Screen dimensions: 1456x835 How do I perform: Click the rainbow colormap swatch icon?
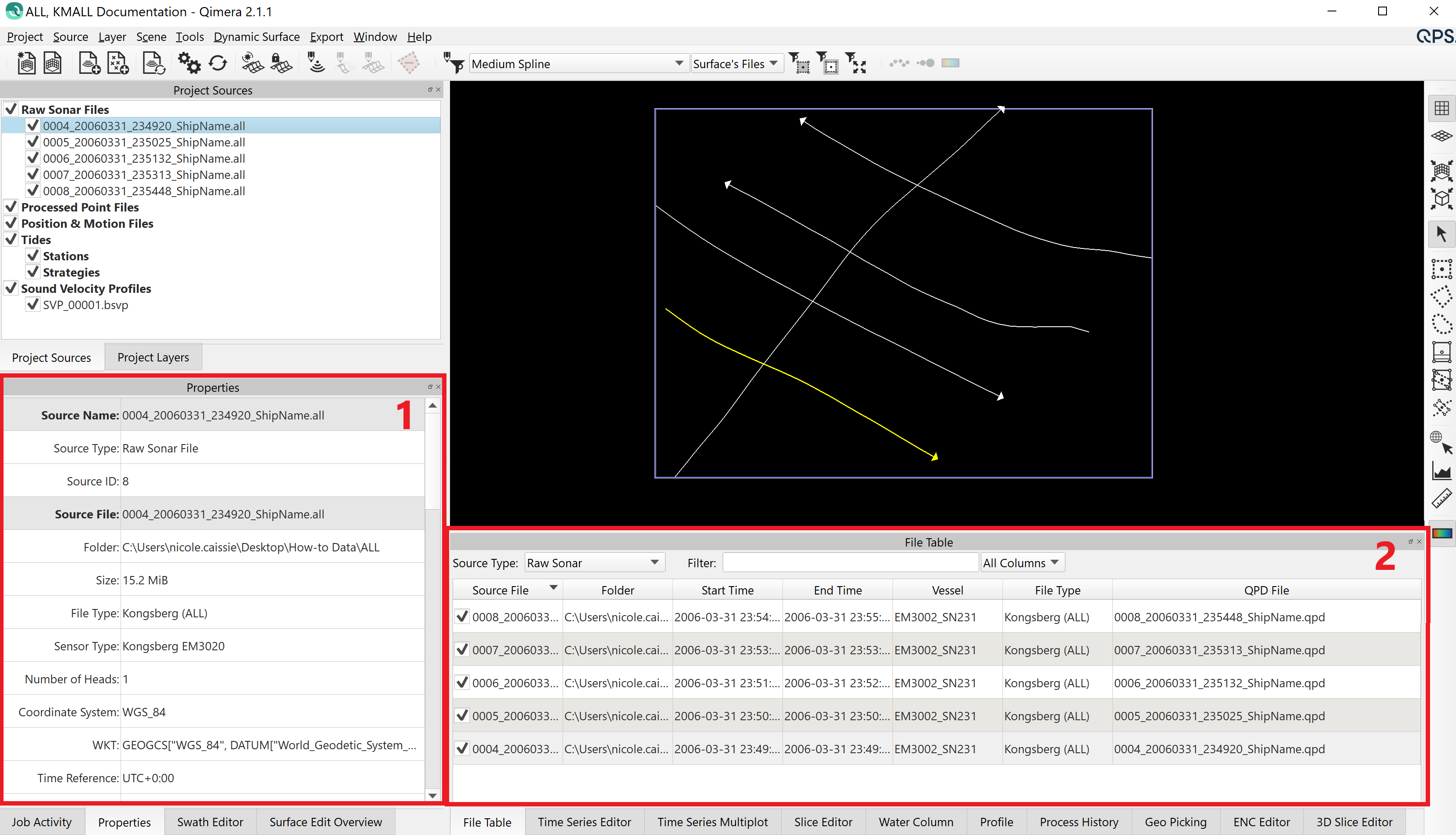(x=1441, y=533)
